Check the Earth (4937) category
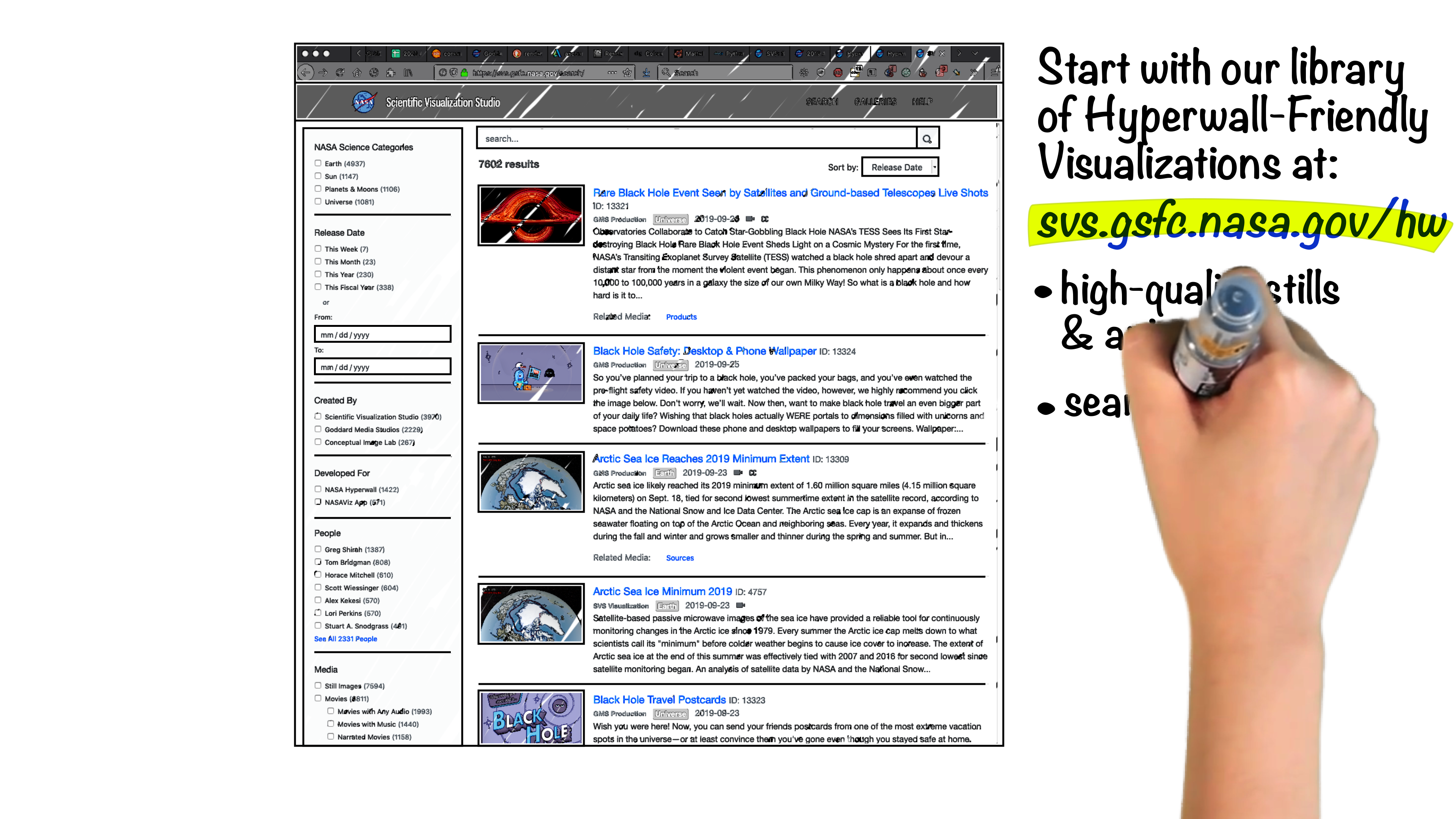The width and height of the screenshot is (1456, 819). (318, 163)
